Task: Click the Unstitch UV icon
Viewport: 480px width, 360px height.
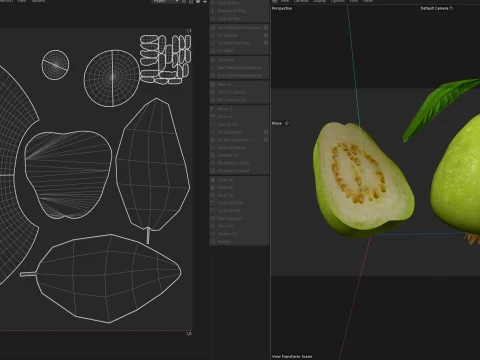Action: click(213, 155)
